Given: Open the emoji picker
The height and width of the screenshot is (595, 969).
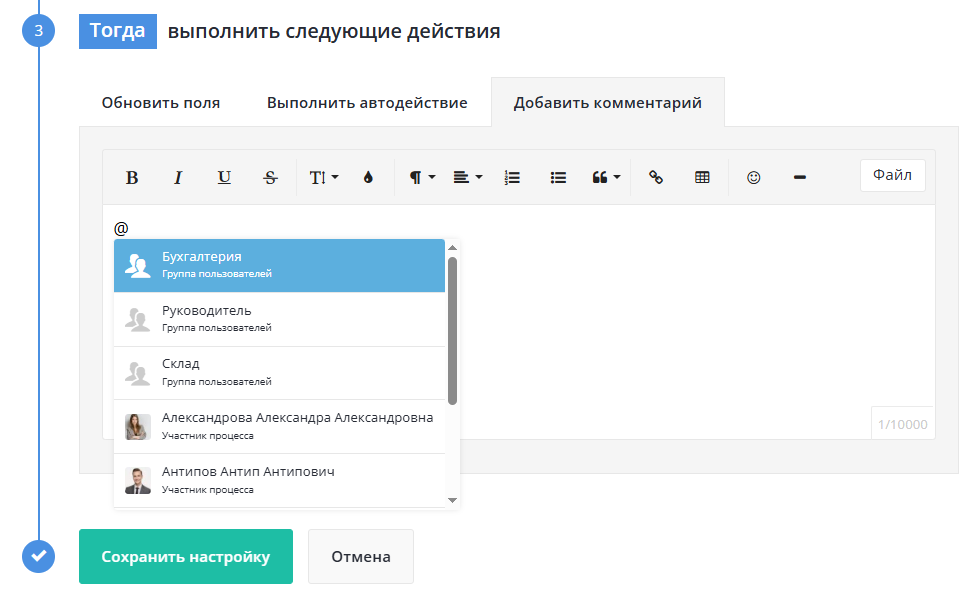Looking at the screenshot, I should [x=754, y=177].
